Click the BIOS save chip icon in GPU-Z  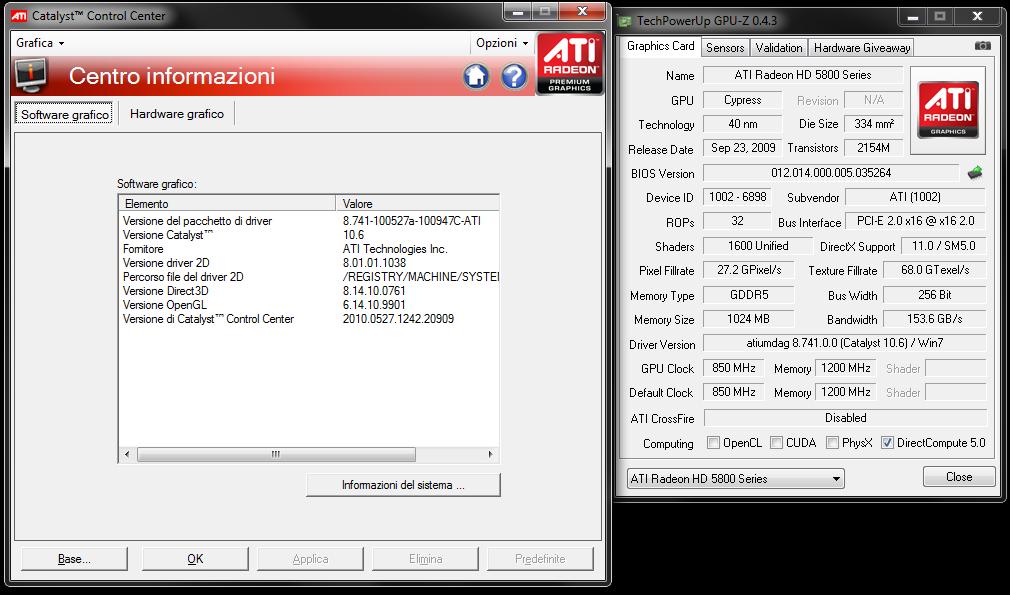tap(975, 172)
